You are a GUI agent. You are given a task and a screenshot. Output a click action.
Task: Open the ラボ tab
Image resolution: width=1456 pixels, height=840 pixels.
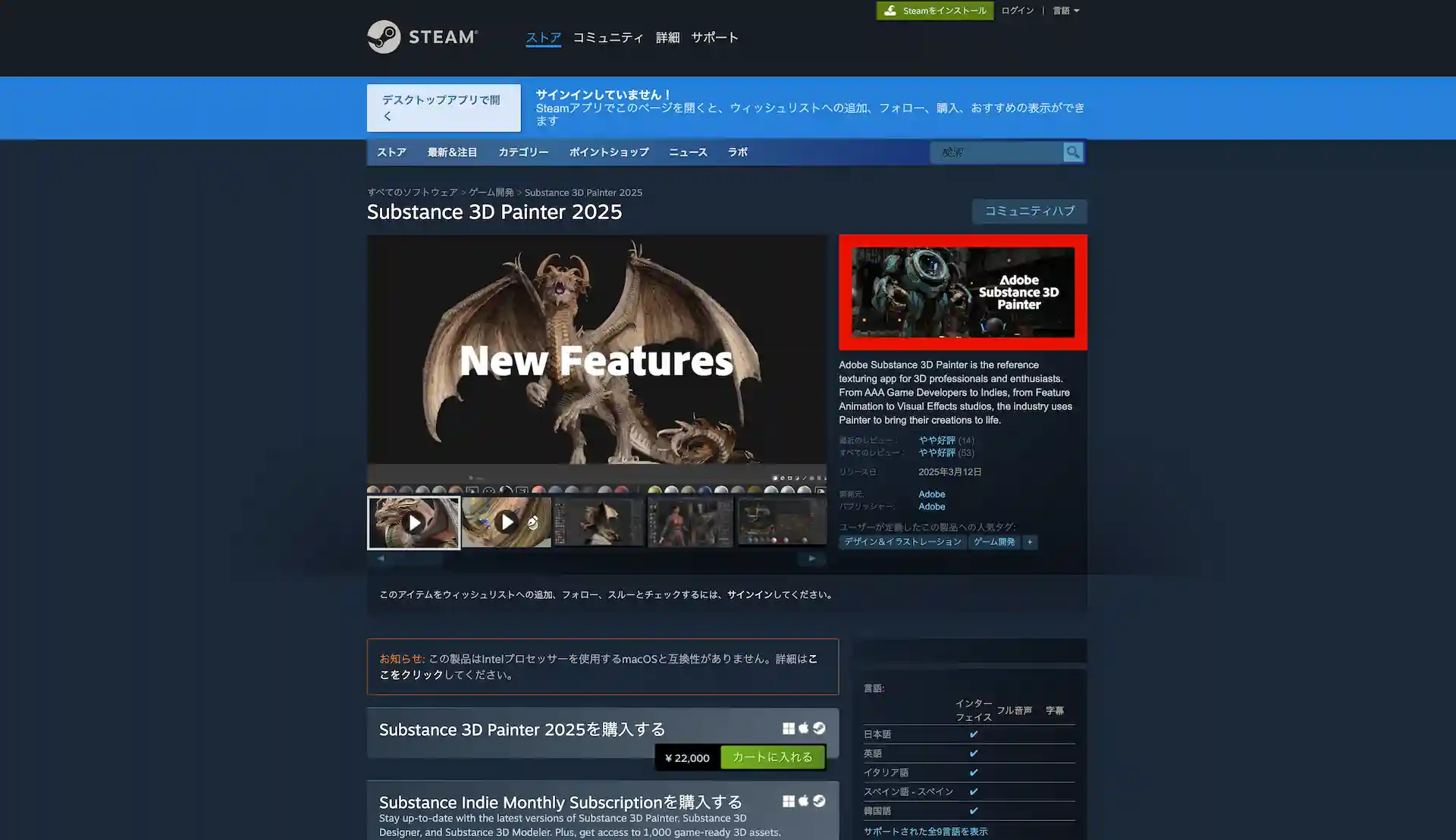pos(738,152)
